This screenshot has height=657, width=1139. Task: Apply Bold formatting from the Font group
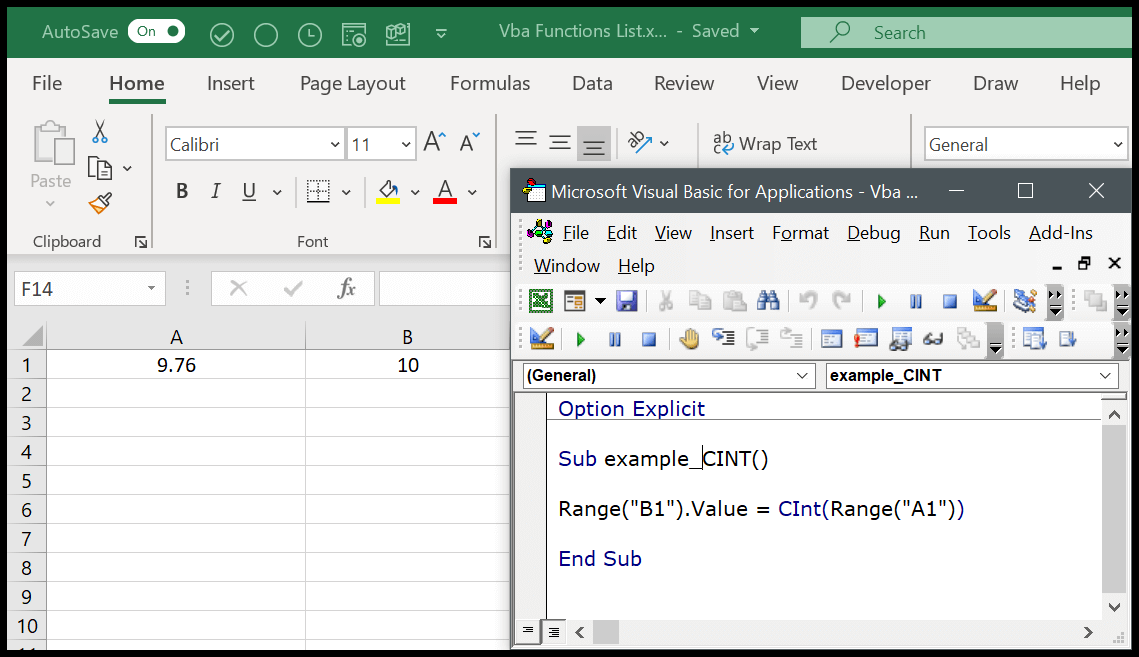[x=181, y=190]
